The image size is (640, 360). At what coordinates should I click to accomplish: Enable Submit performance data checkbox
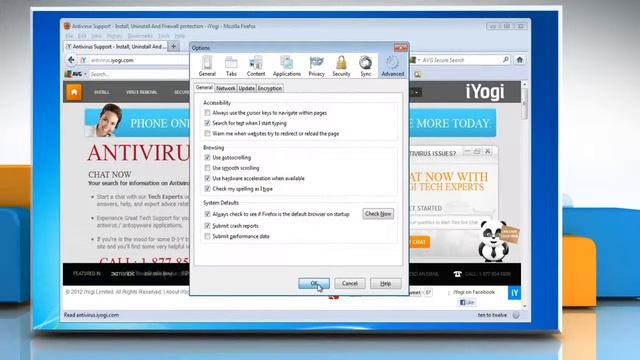(207, 236)
